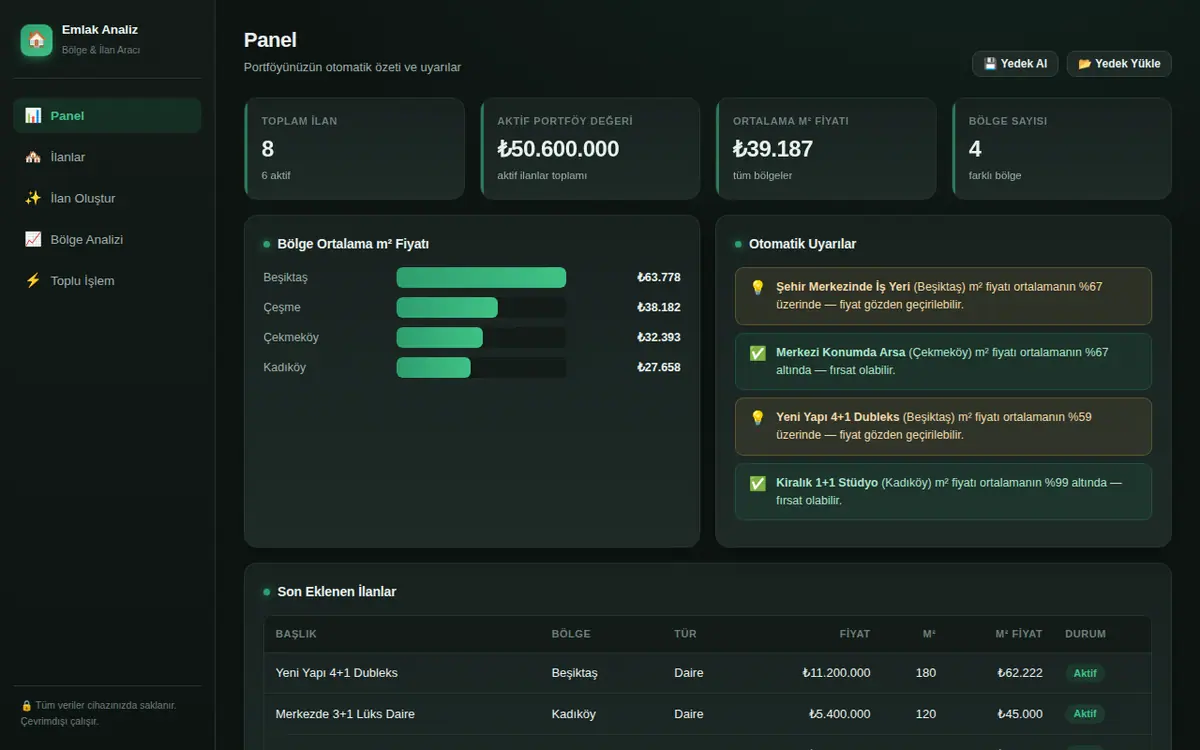The height and width of the screenshot is (750, 1200).
Task: Click the Ortalama M² Fiyatı card
Action: (x=826, y=148)
